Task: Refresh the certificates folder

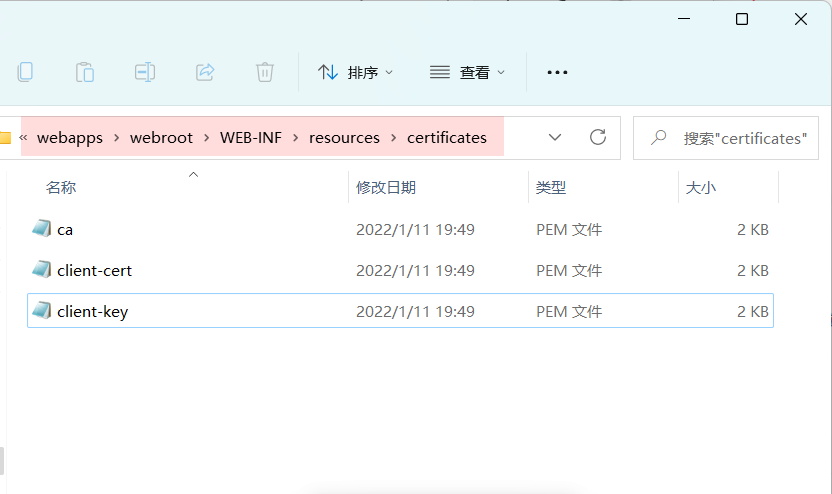Action: 598,137
